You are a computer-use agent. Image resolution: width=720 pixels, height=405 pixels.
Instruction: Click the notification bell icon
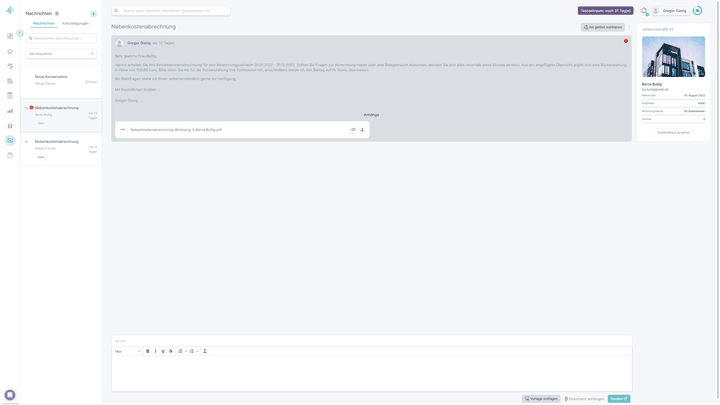click(x=645, y=11)
